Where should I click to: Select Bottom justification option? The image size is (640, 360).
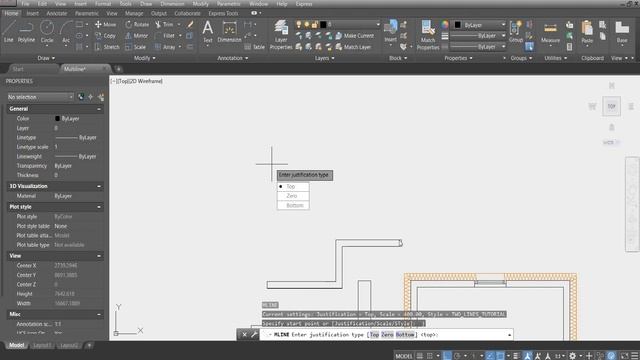[x=293, y=205]
